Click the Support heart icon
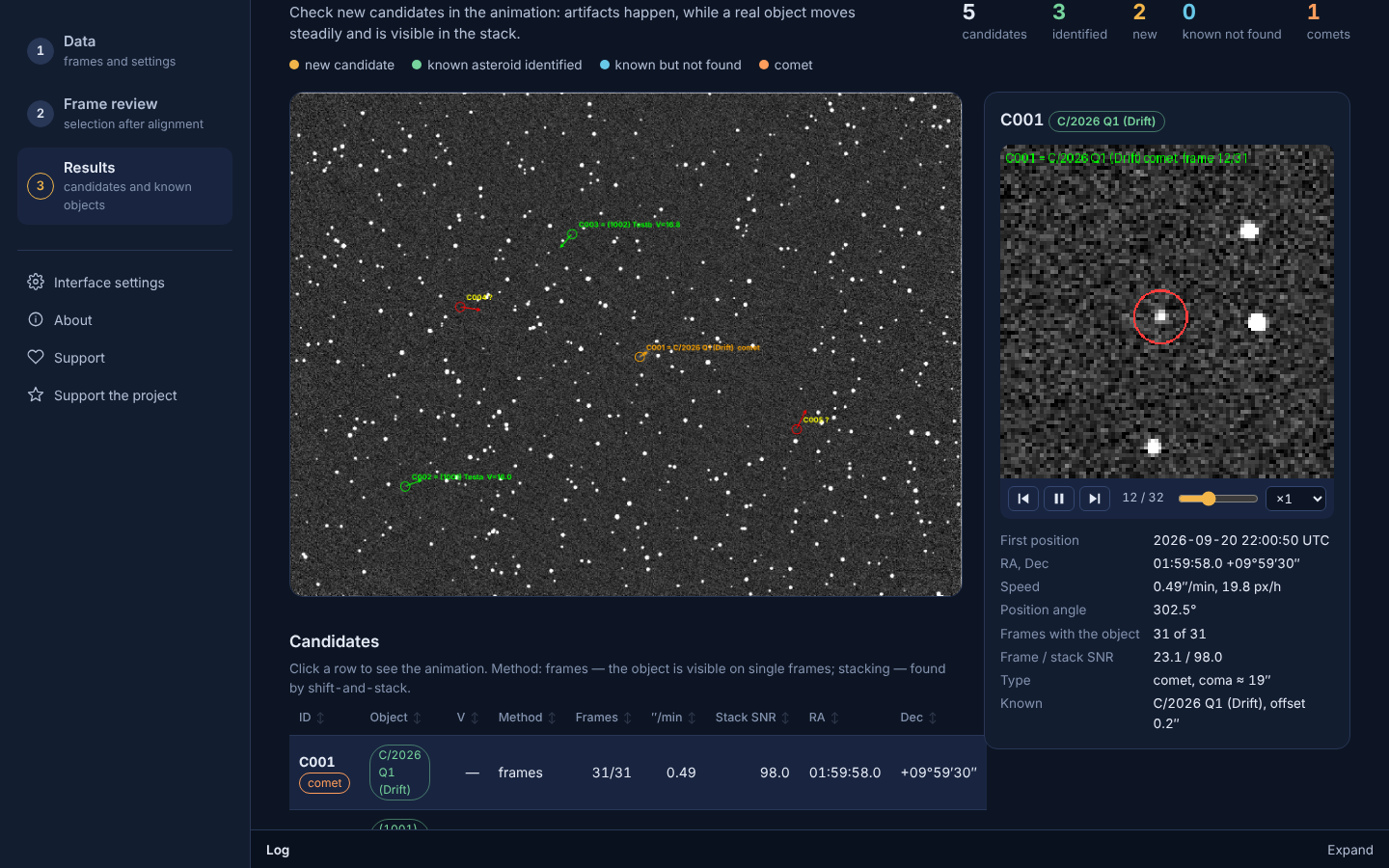Viewport: 1389px width, 868px height. [36, 357]
